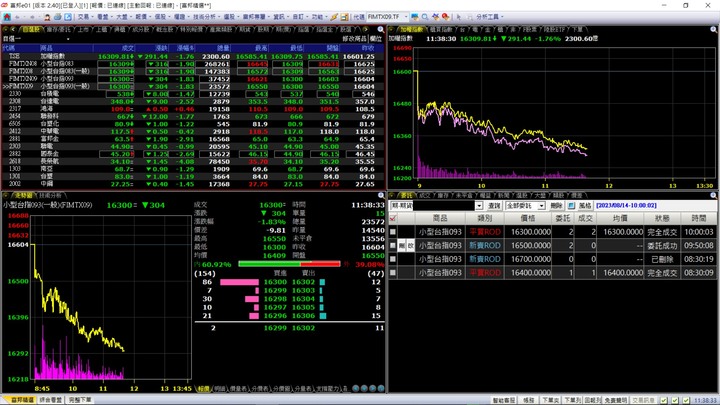Click the 智能客服 status bar button
The width and height of the screenshot is (720, 405).
(x=504, y=400)
